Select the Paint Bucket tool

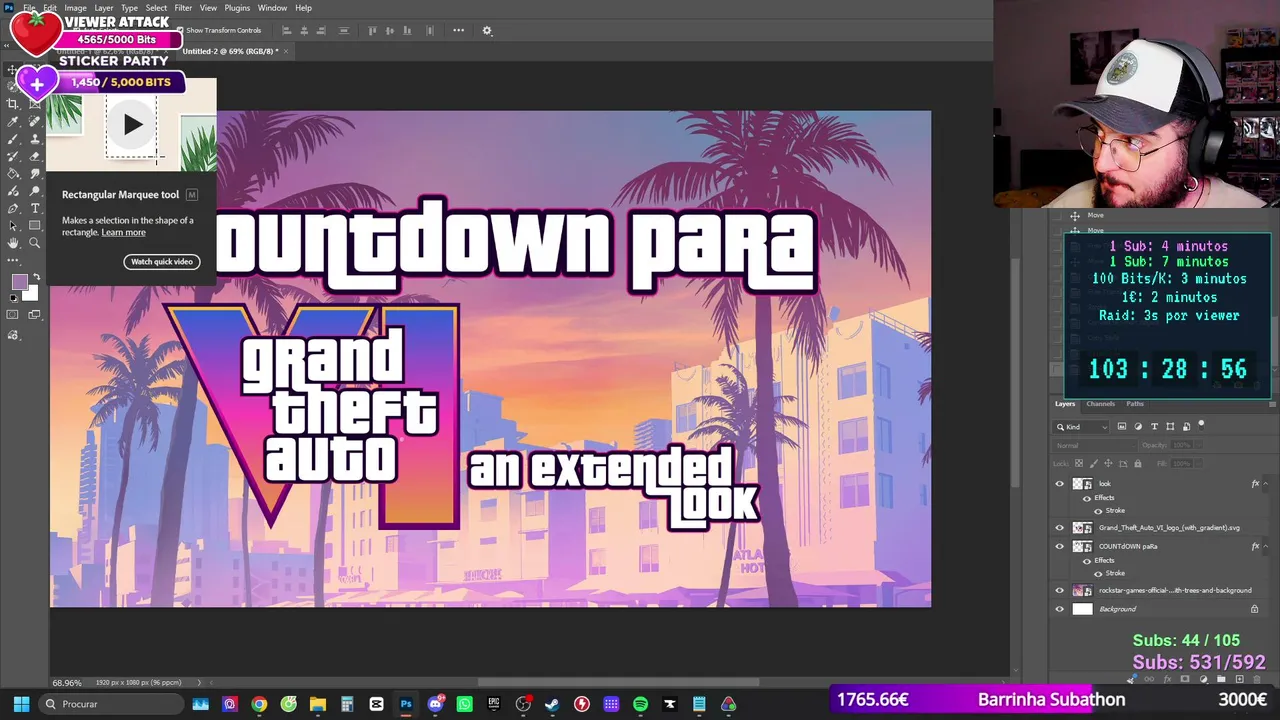[13, 173]
